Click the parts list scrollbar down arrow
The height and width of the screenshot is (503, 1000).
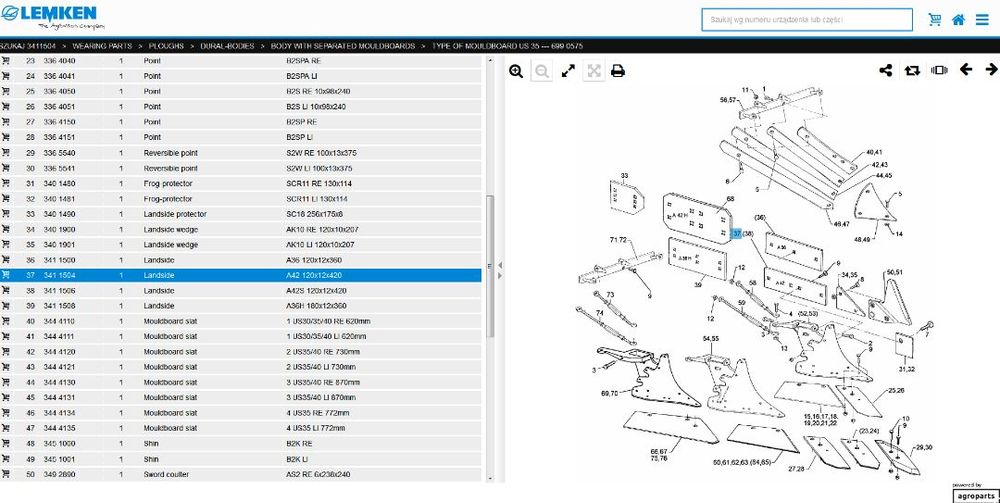click(490, 478)
